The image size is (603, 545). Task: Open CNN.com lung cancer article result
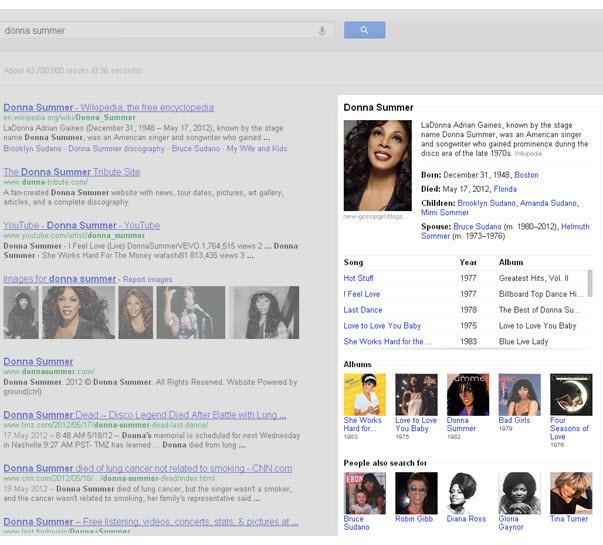pos(148,468)
